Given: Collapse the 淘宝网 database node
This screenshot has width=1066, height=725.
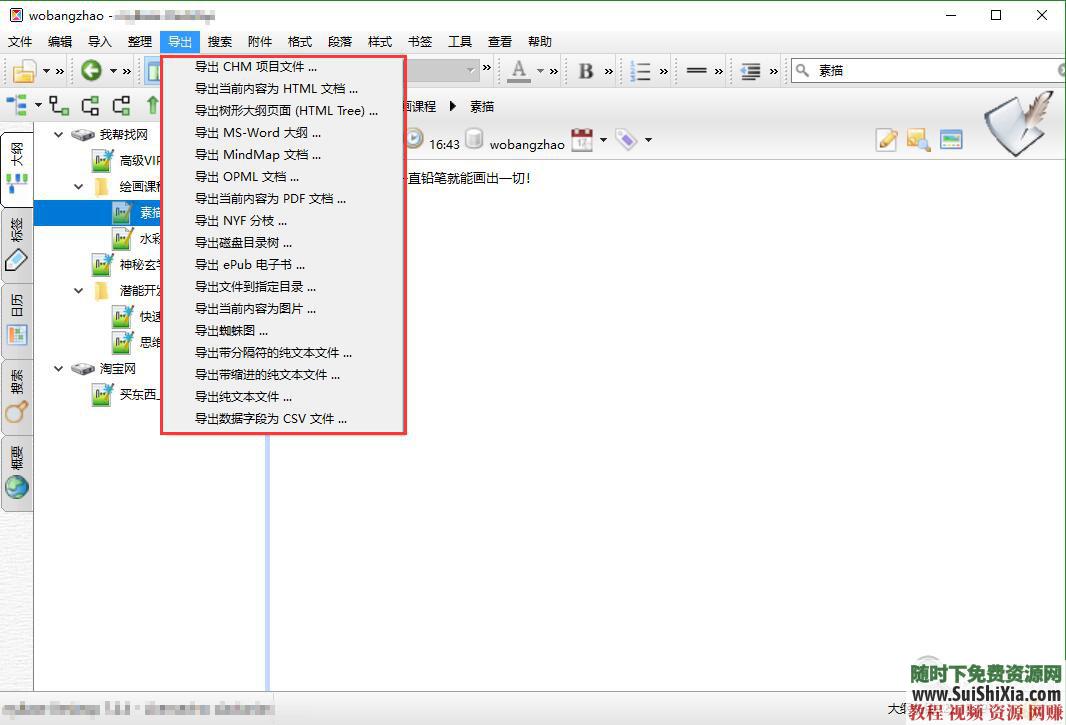Looking at the screenshot, I should tap(59, 369).
